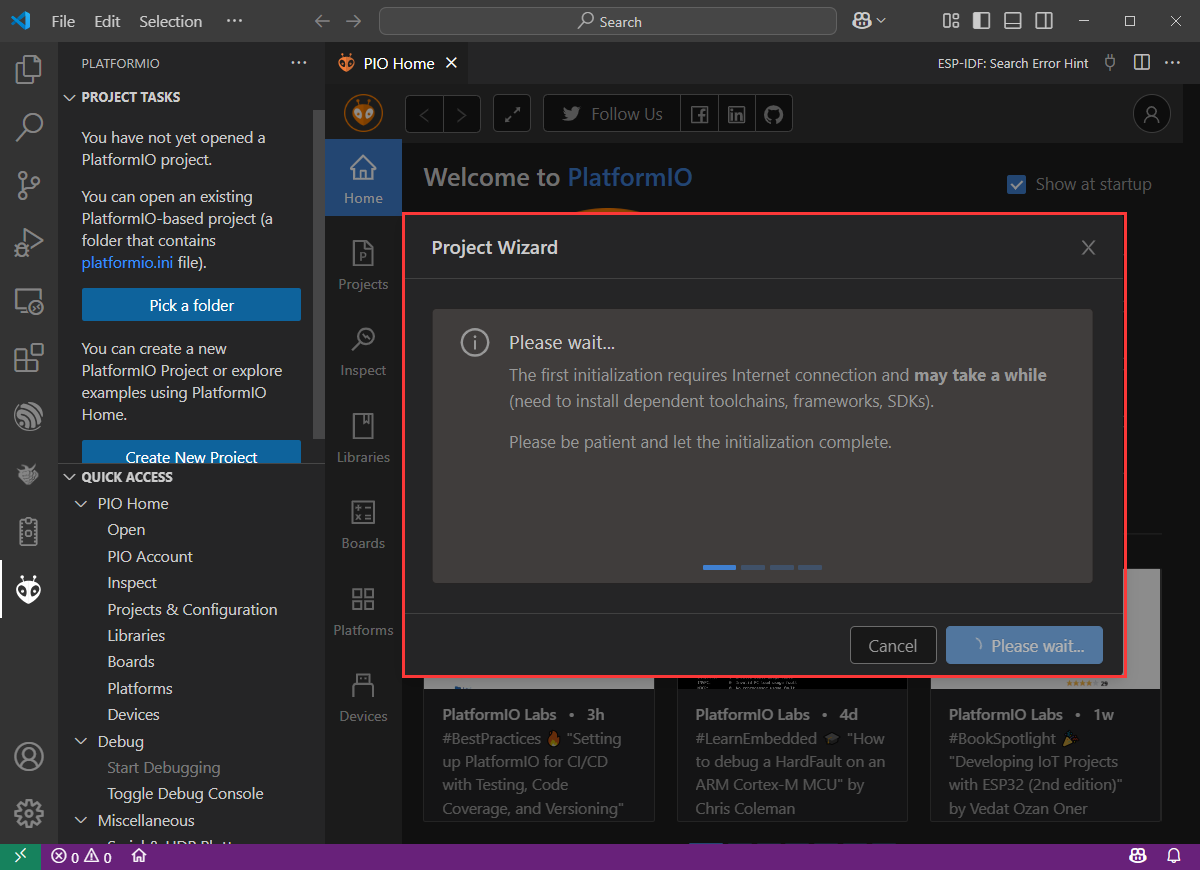Open Inspect in the PIO Home sidebar
1200x870 pixels.
pyautogui.click(x=363, y=351)
